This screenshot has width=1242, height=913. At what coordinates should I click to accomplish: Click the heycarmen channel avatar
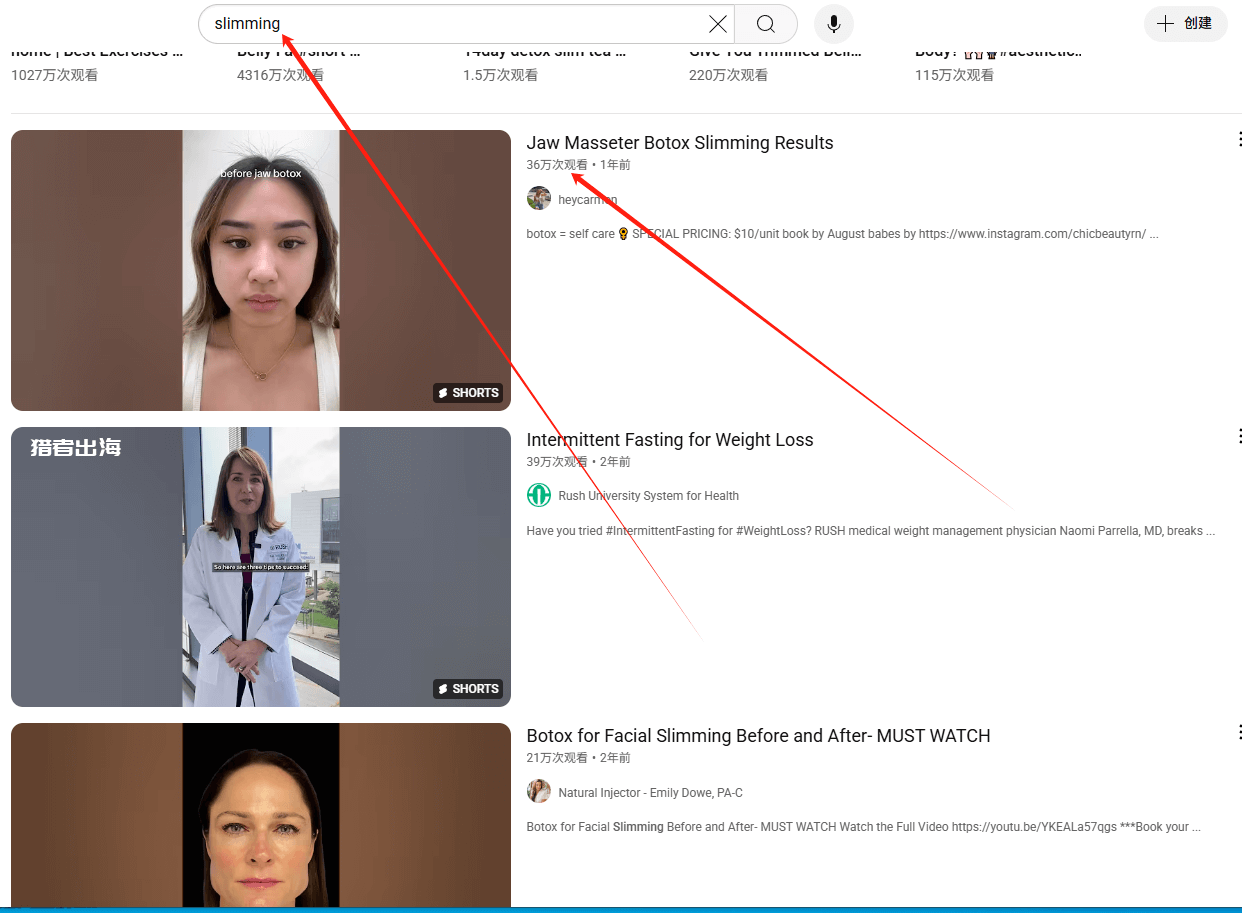click(539, 198)
